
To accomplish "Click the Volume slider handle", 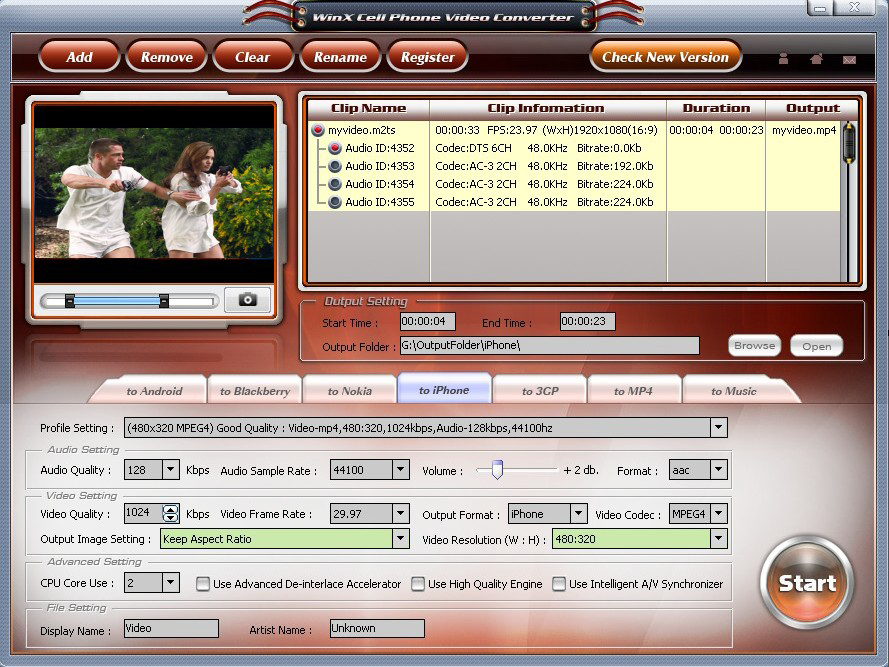I will (497, 470).
